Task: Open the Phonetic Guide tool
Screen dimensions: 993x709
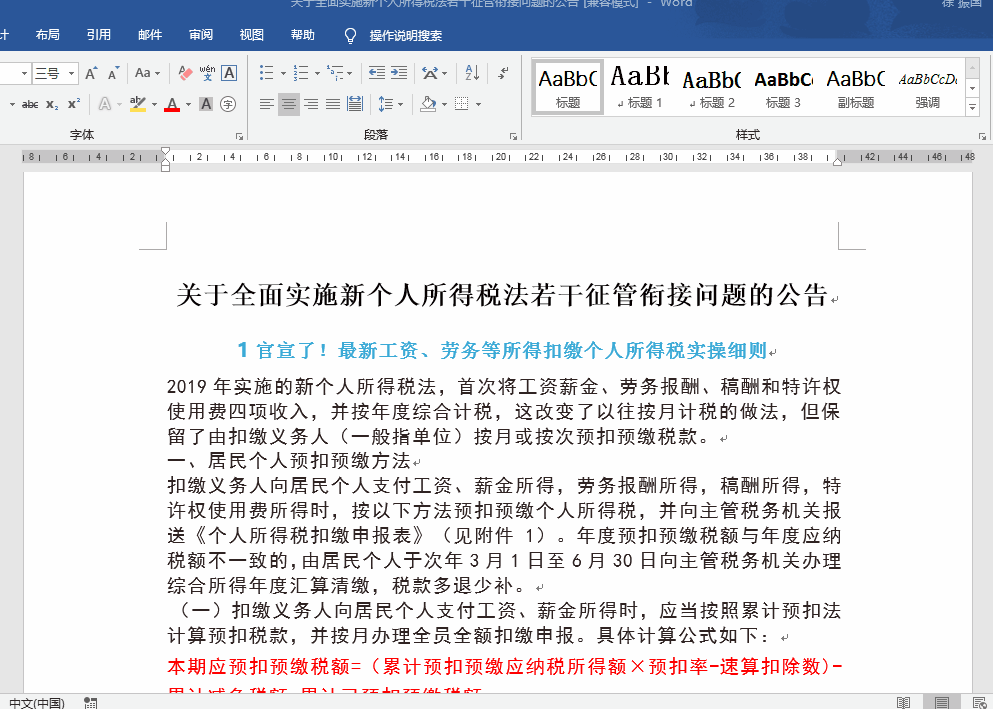Action: 205,74
